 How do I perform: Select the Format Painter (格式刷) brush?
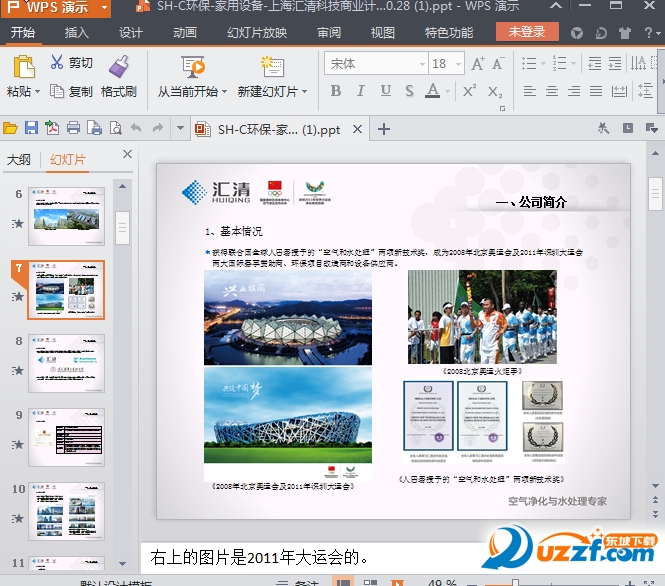tap(119, 67)
